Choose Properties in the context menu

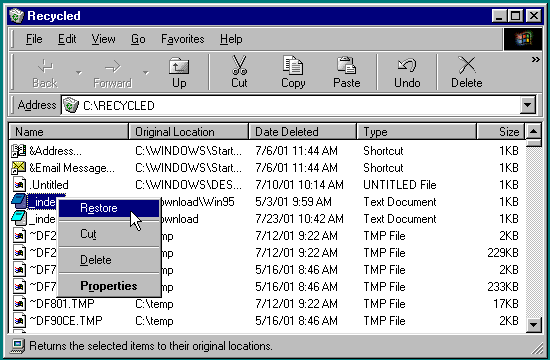109,286
